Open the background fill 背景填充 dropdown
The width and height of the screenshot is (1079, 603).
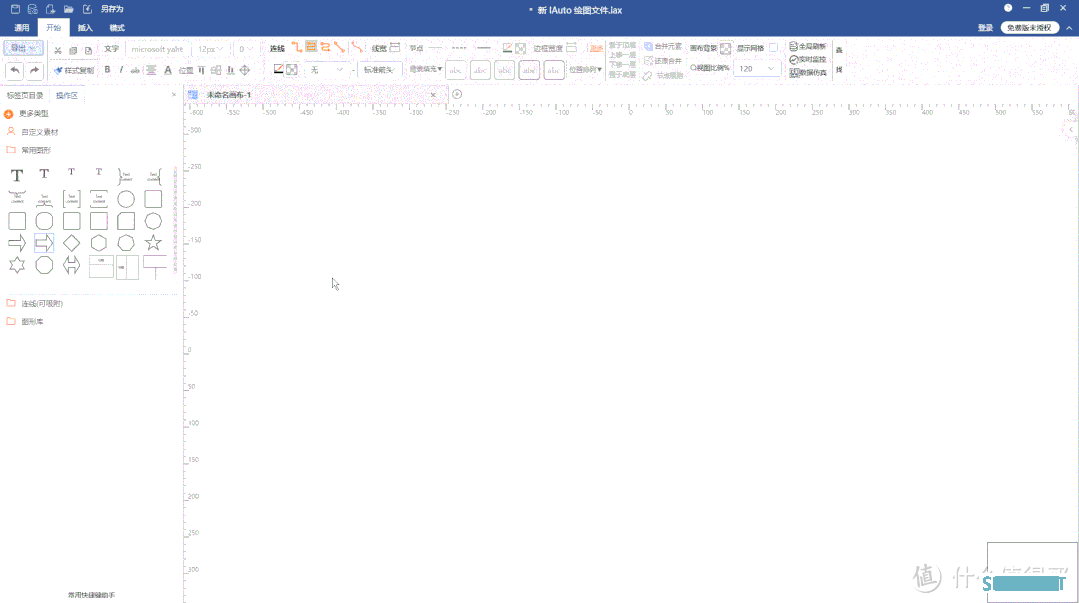tap(426, 69)
